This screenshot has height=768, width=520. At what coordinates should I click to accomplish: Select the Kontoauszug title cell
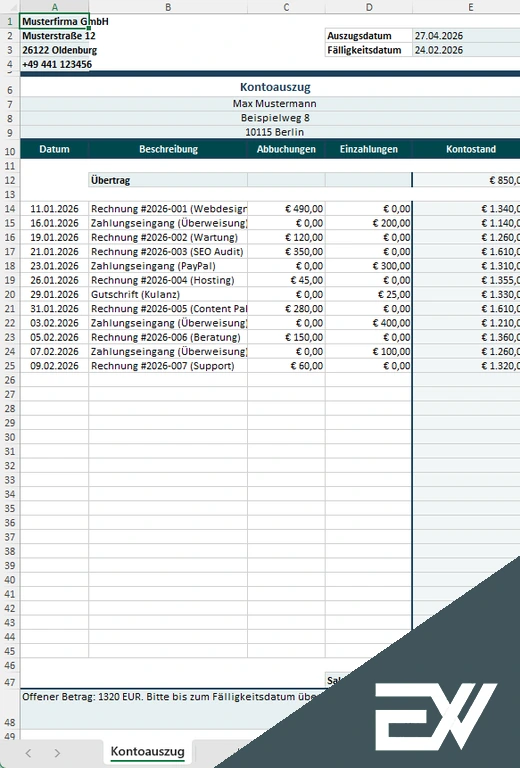(x=275, y=87)
